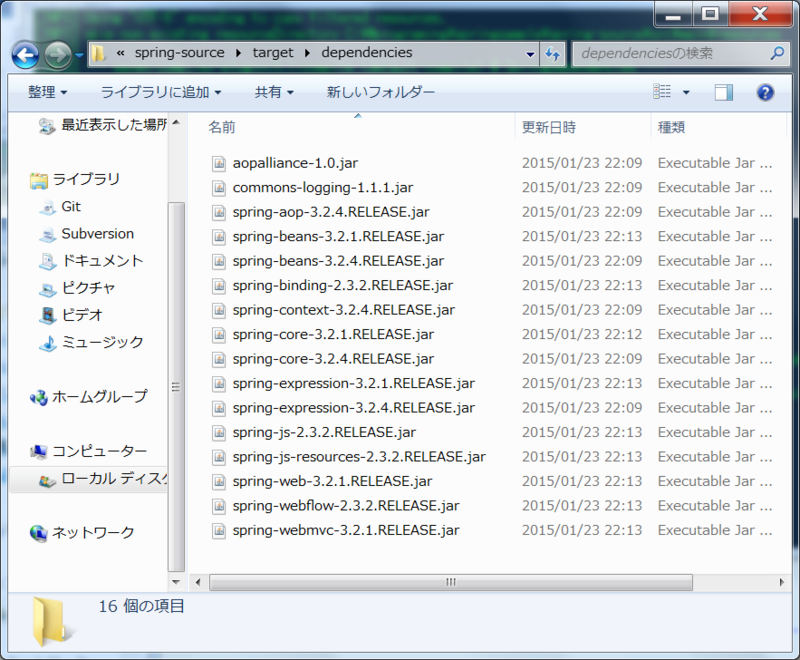
Task: Click the ビデオ library icon
Action: [x=48, y=315]
